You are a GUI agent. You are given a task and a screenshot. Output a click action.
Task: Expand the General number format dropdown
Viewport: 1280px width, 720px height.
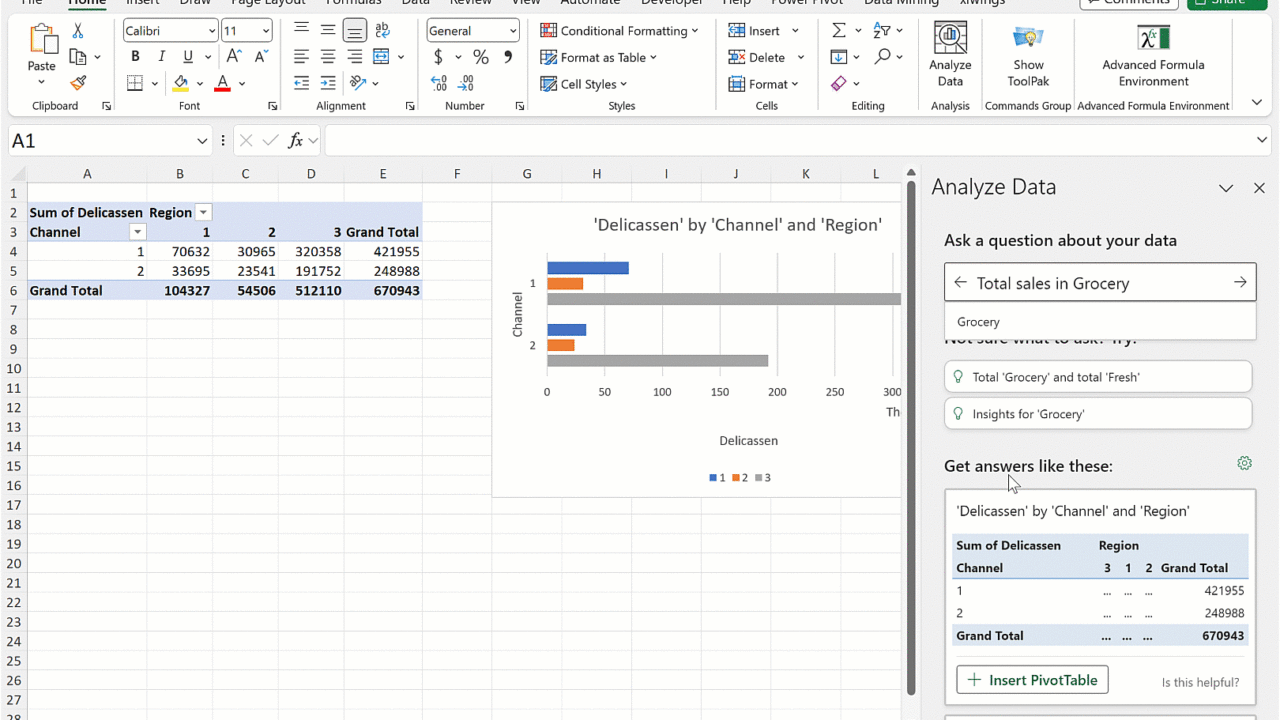tap(512, 31)
